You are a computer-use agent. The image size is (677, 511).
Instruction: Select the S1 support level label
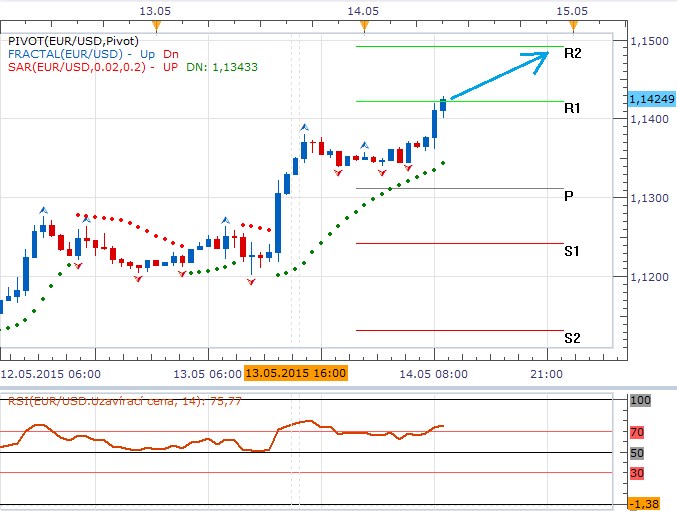571,252
